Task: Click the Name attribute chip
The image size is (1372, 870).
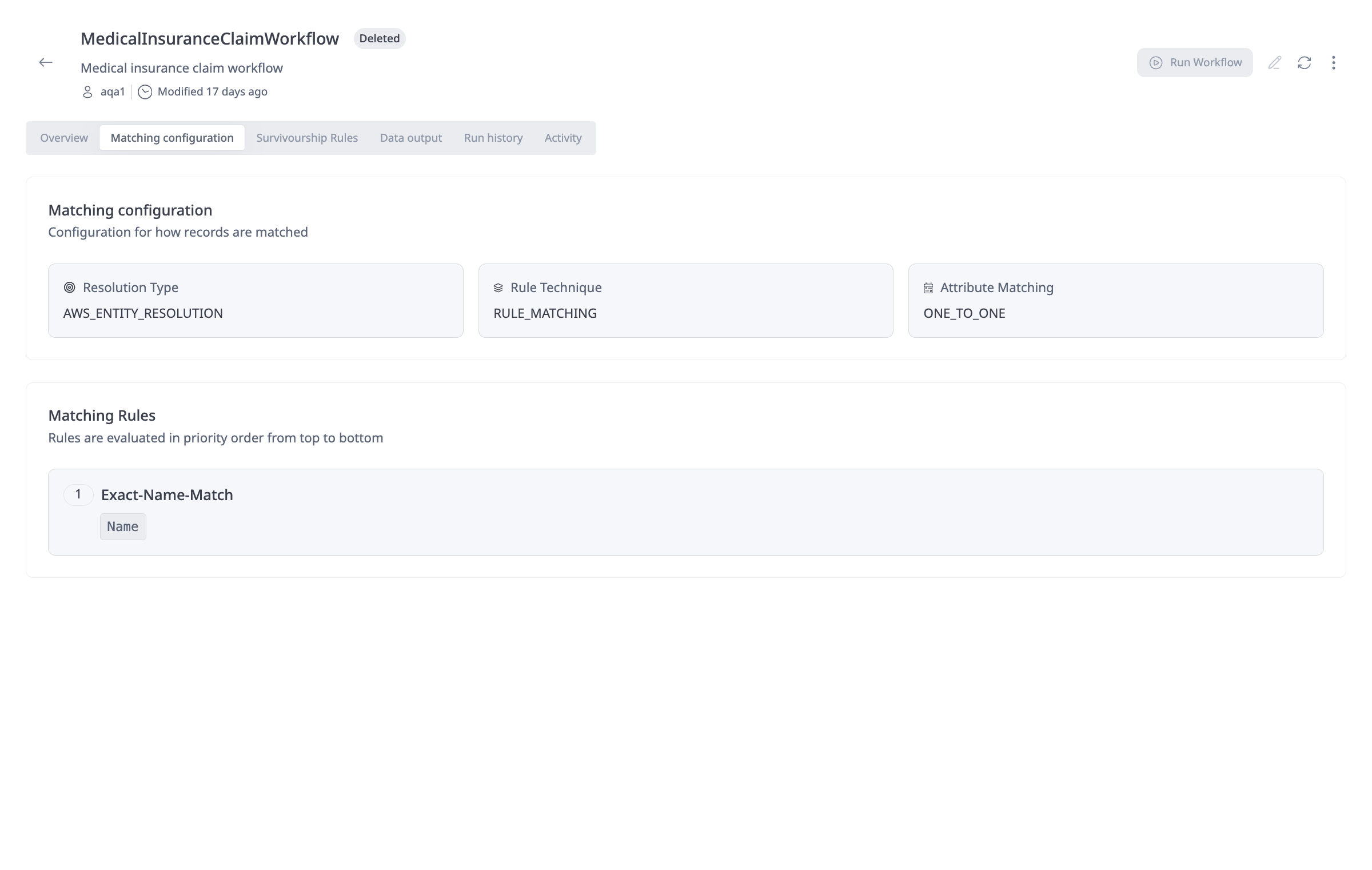Action: (x=123, y=526)
